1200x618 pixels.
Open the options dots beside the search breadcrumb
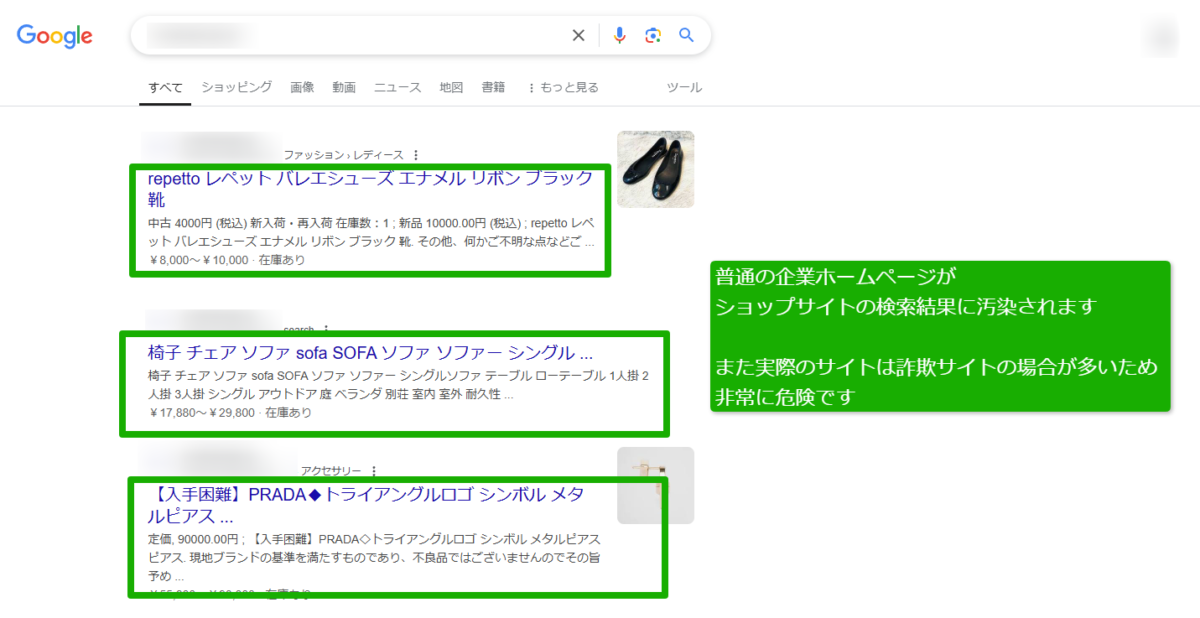(x=326, y=329)
